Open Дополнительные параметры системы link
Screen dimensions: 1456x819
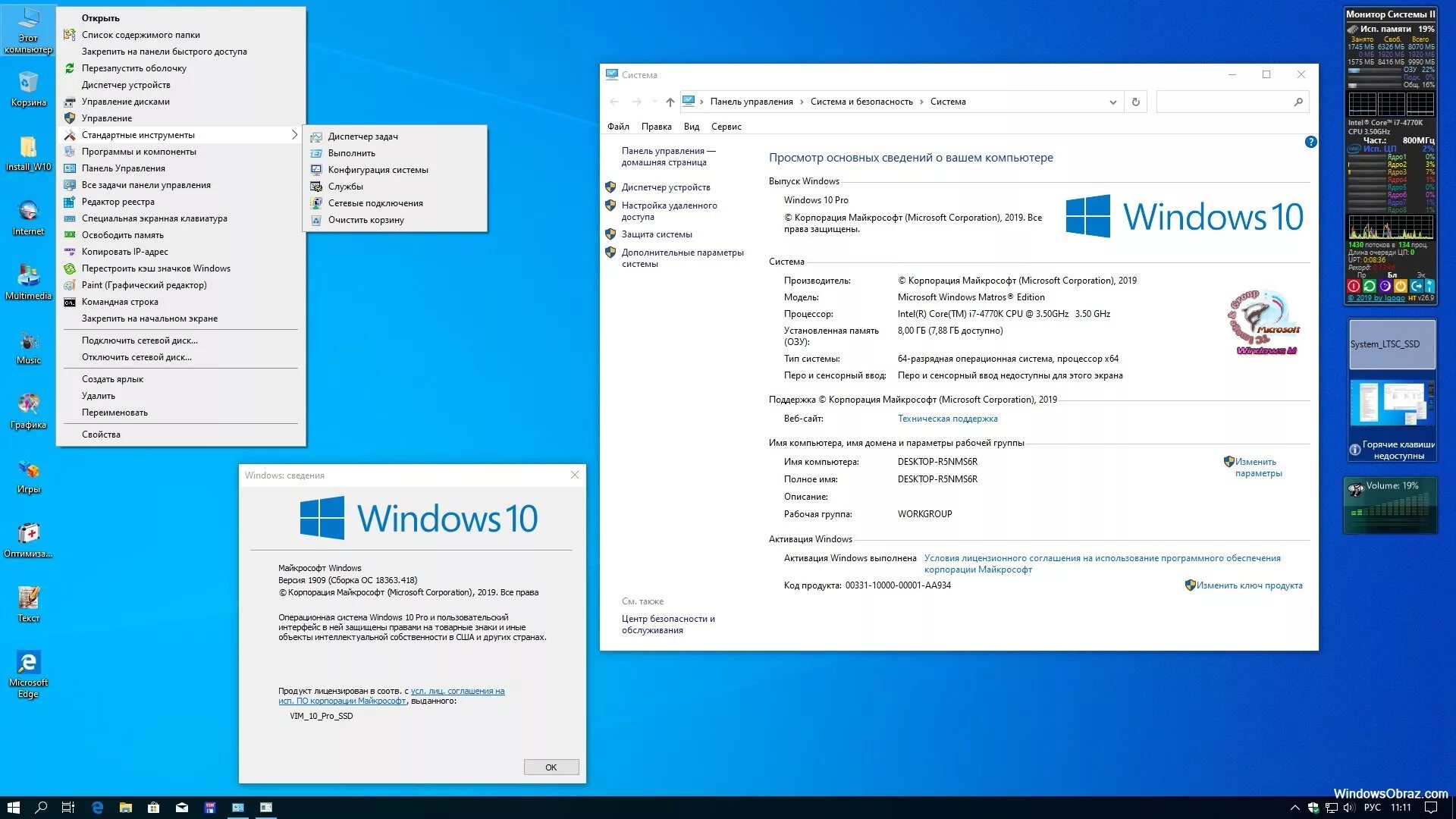682,258
